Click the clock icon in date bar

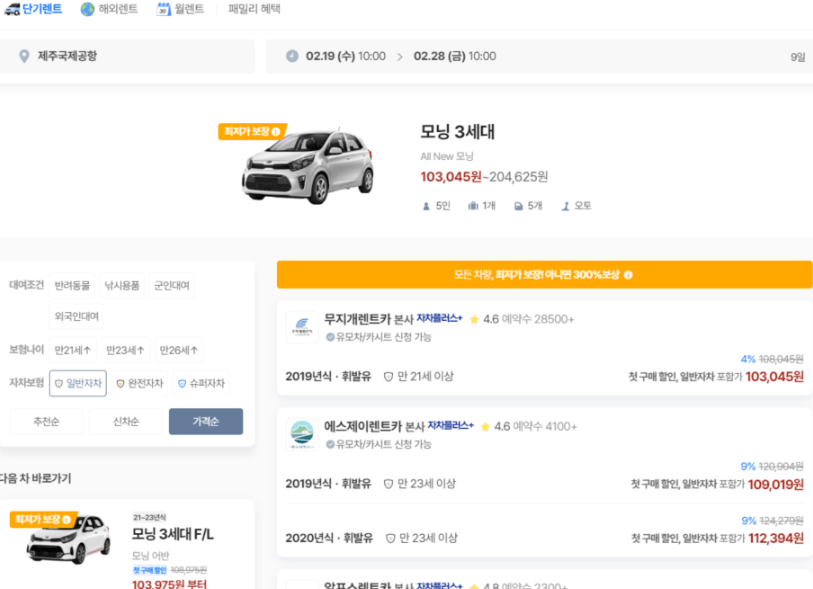292,56
